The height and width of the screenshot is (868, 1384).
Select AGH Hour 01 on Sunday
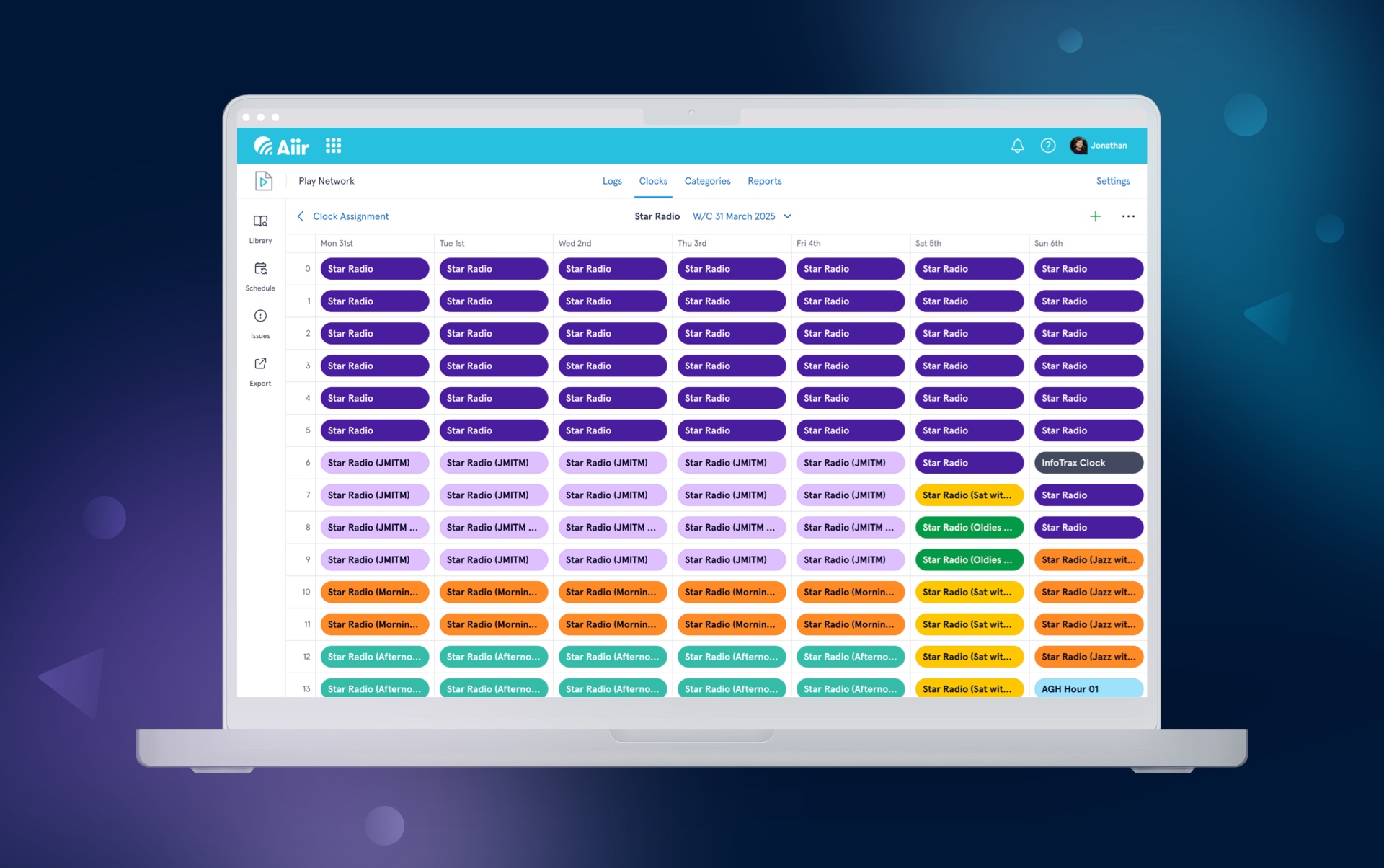tap(1088, 688)
